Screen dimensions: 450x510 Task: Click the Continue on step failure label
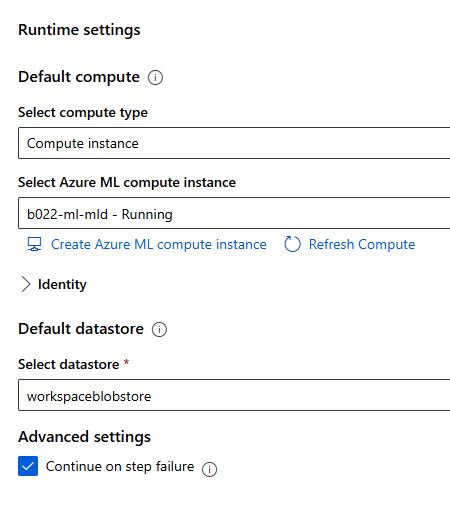pos(120,466)
